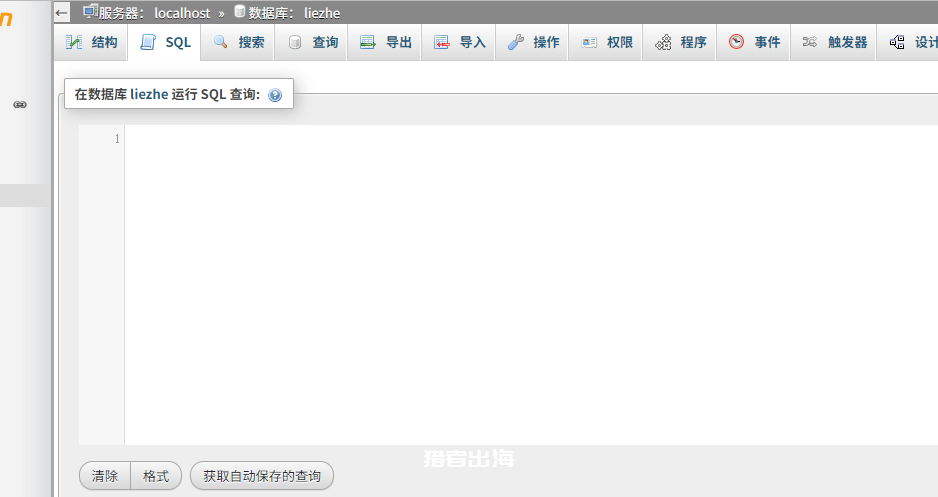This screenshot has width=938, height=497.
Task: Click the 触发器 tab trigger icon
Action: point(810,42)
